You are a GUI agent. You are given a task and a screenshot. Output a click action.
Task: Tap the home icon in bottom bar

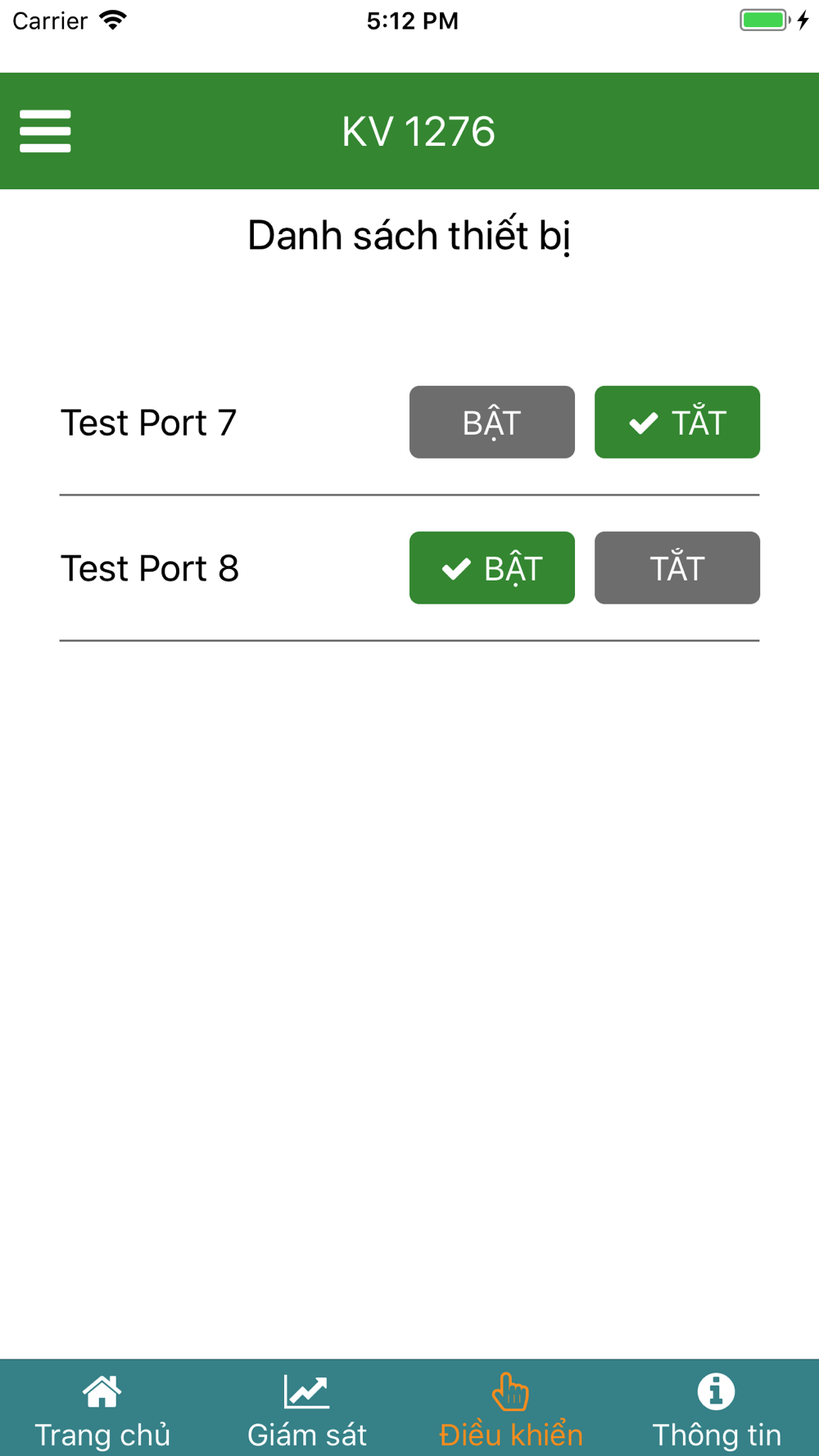coord(102,1391)
